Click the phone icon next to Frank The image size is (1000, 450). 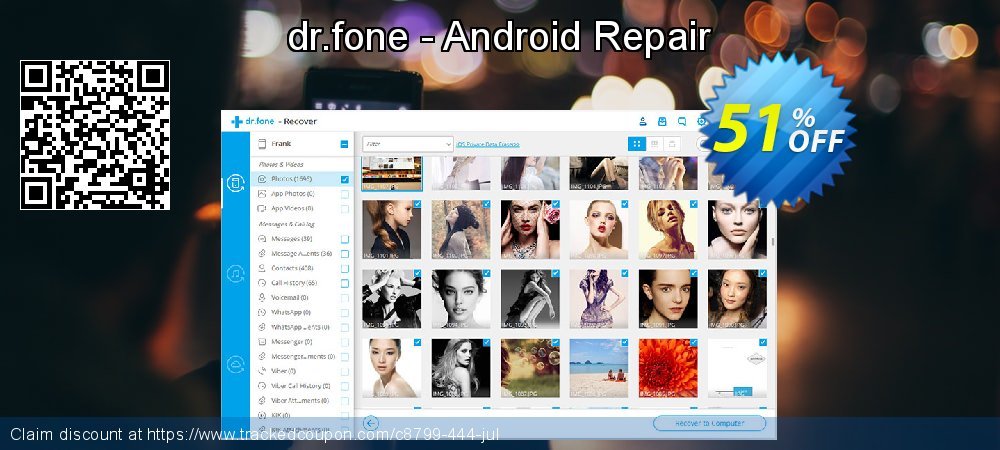(261, 144)
